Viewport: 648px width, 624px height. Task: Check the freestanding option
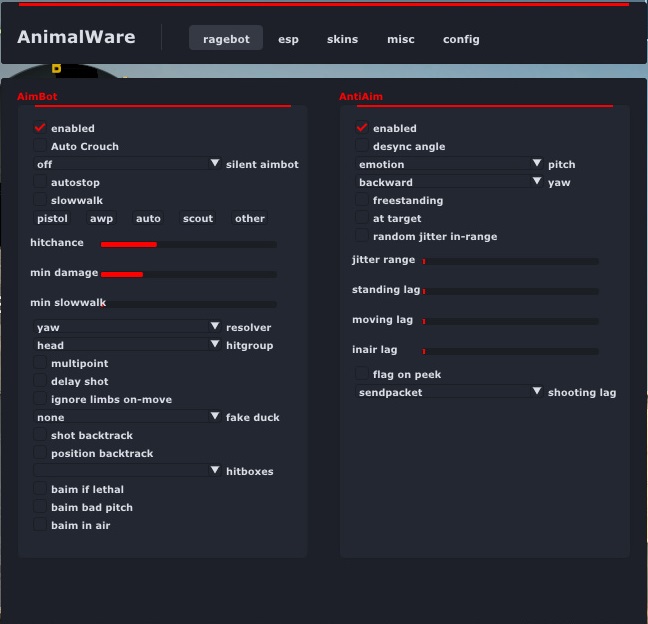(362, 200)
